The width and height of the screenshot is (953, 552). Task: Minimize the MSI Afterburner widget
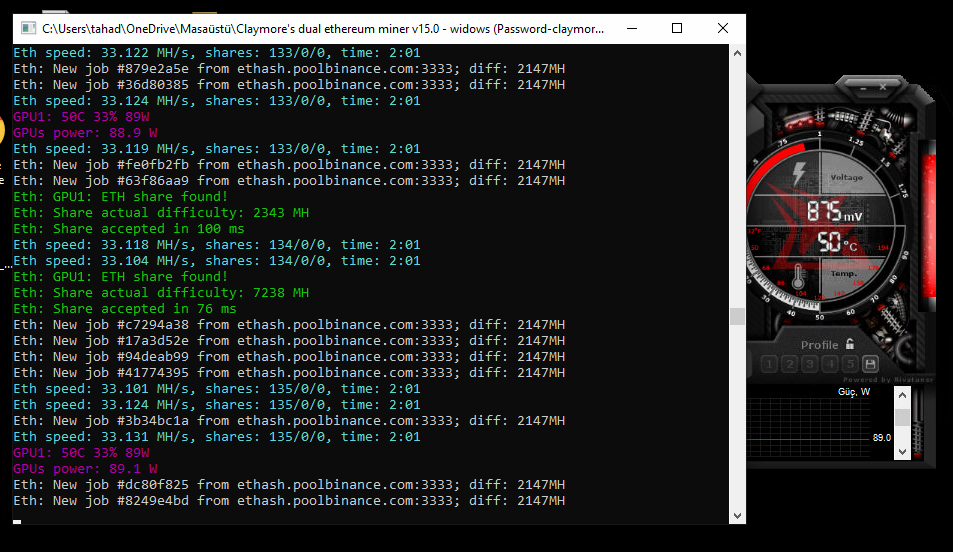click(x=864, y=88)
